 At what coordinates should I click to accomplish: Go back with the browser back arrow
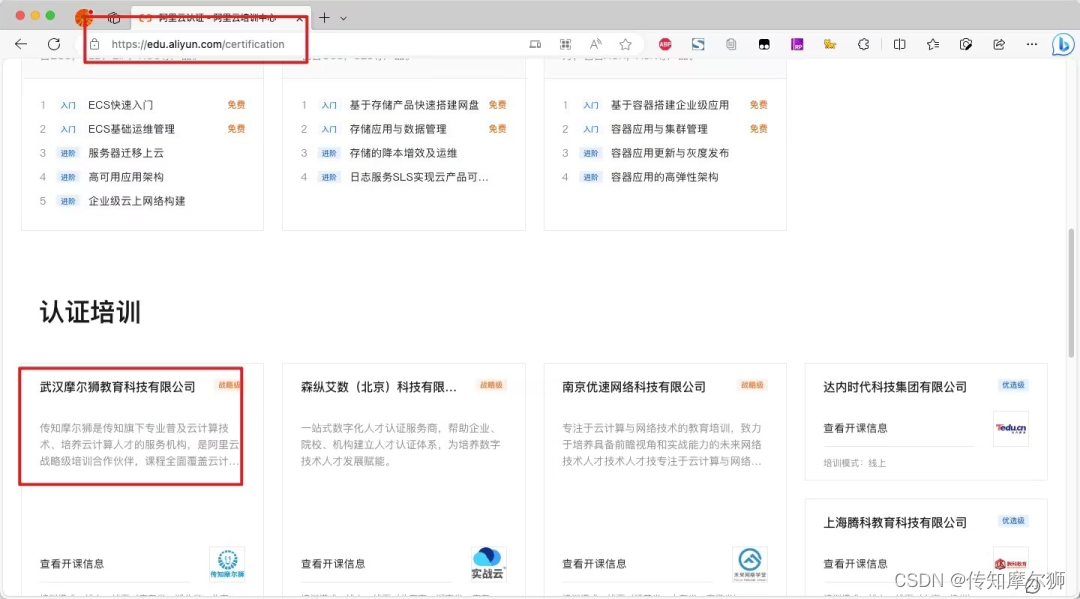(x=21, y=44)
